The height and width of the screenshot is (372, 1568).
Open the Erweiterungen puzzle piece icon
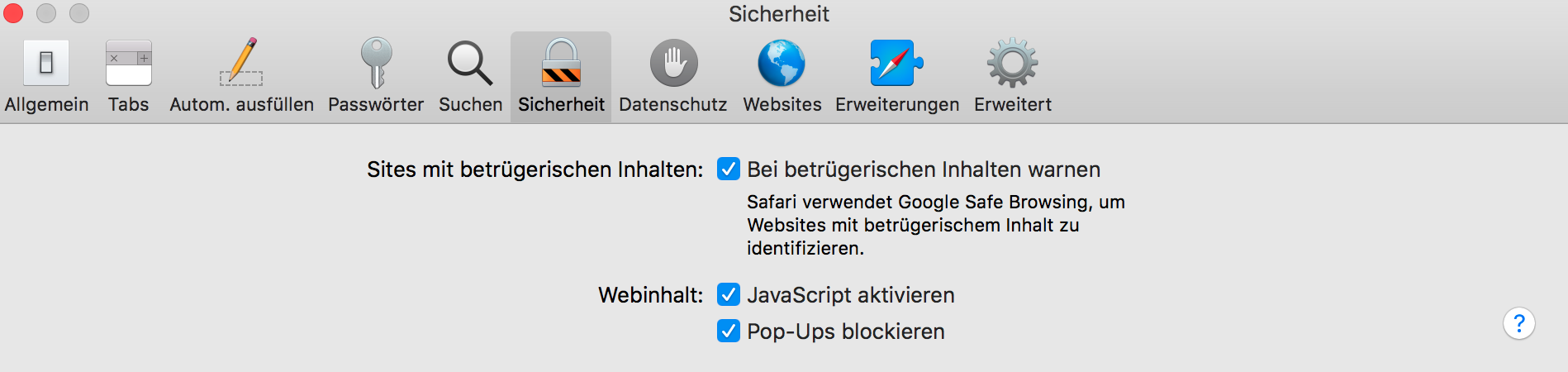click(896, 64)
